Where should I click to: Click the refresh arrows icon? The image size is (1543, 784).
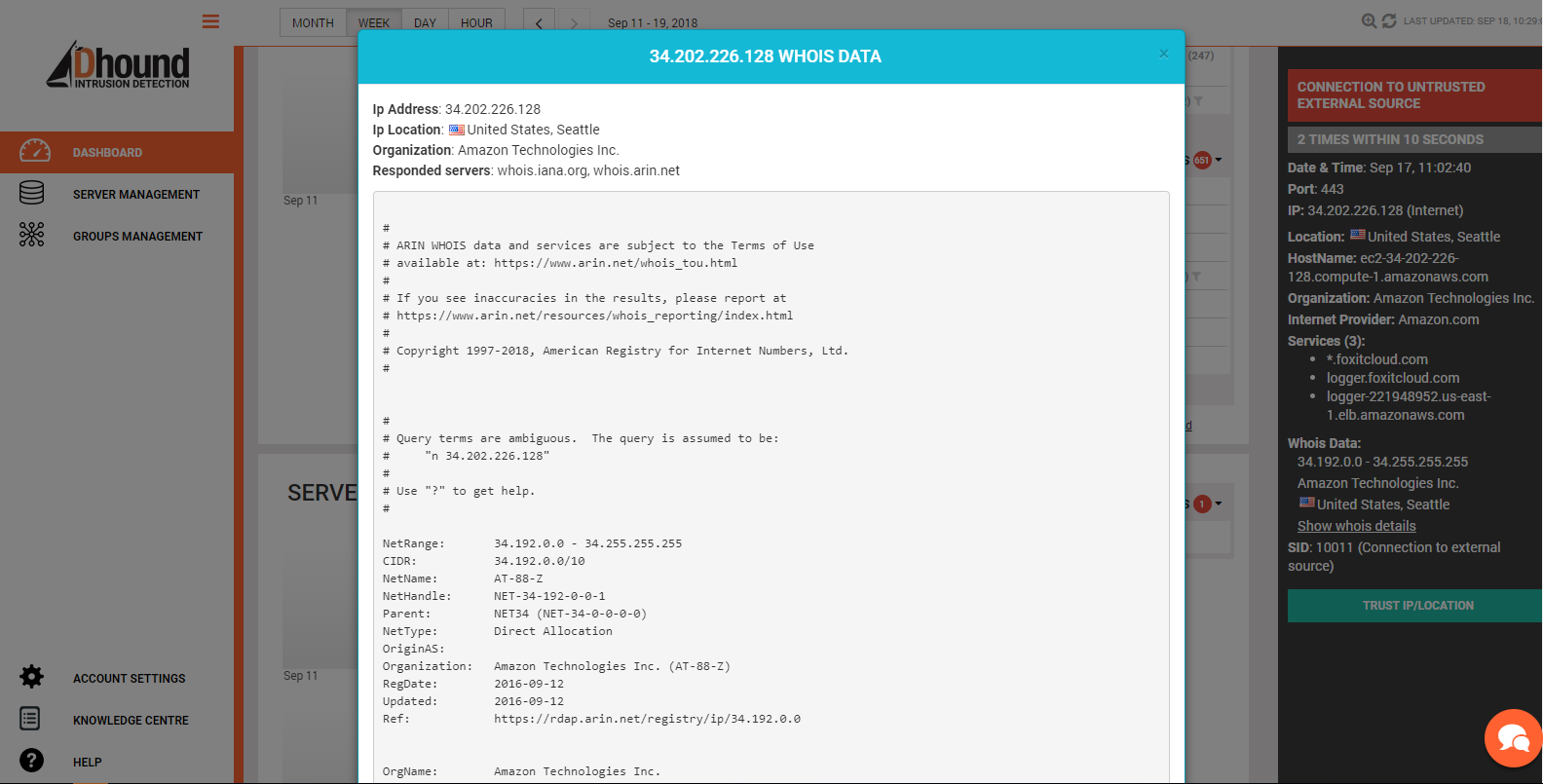1389,20
